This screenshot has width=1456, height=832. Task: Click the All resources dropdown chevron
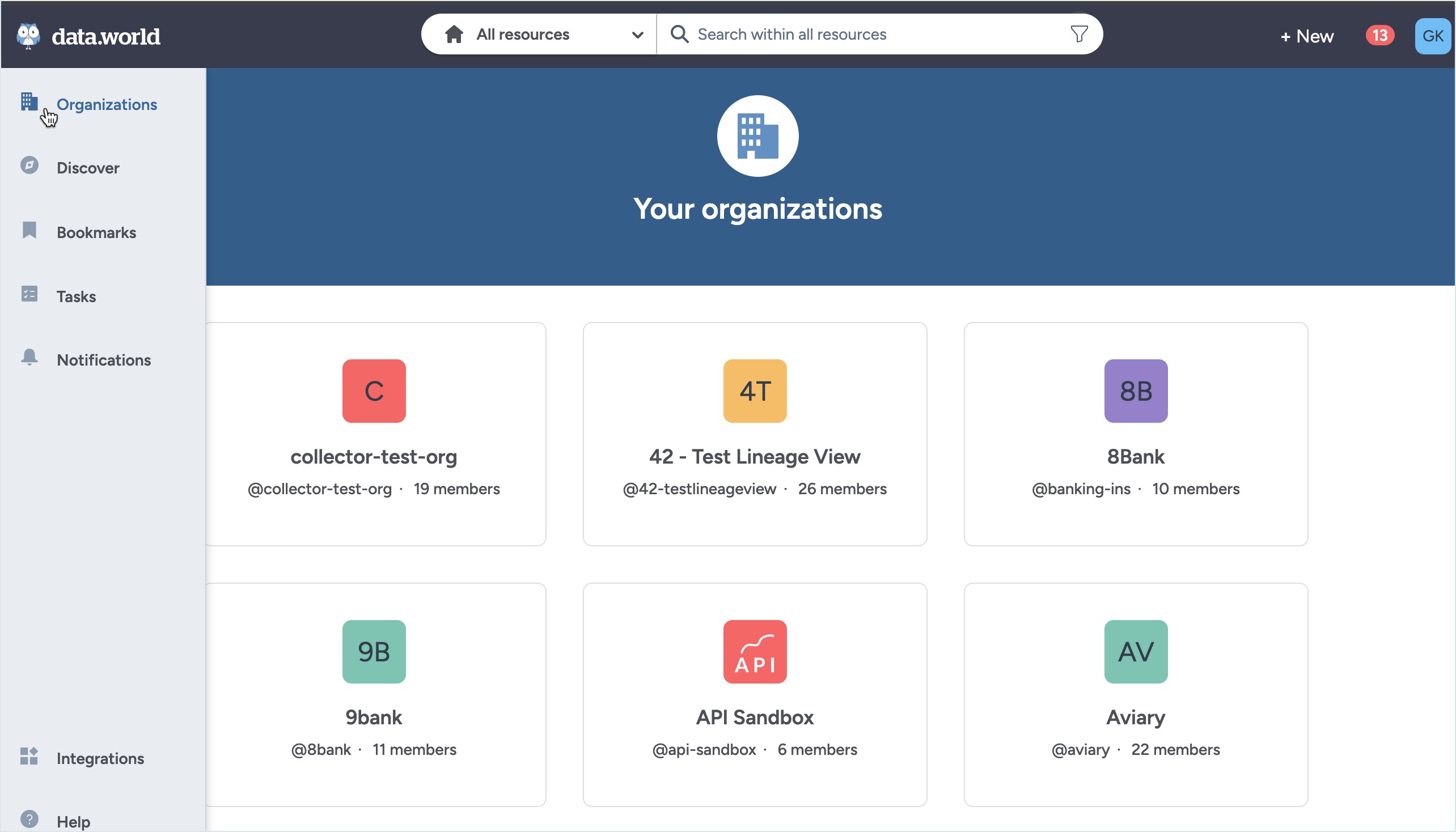pos(637,35)
